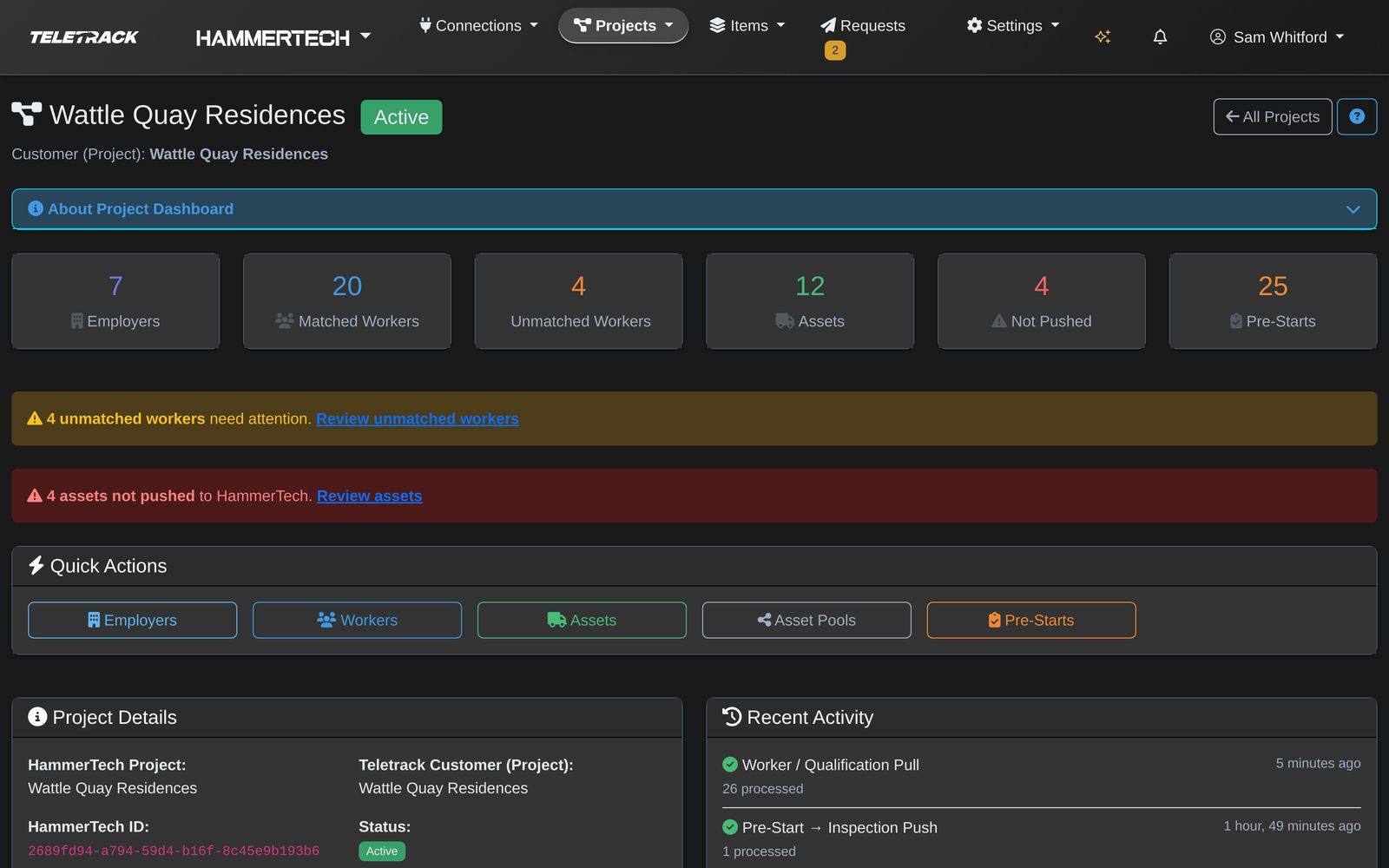Click the green check beside Worker / Qualification Pull
This screenshot has width=1389, height=868.
pos(730,765)
